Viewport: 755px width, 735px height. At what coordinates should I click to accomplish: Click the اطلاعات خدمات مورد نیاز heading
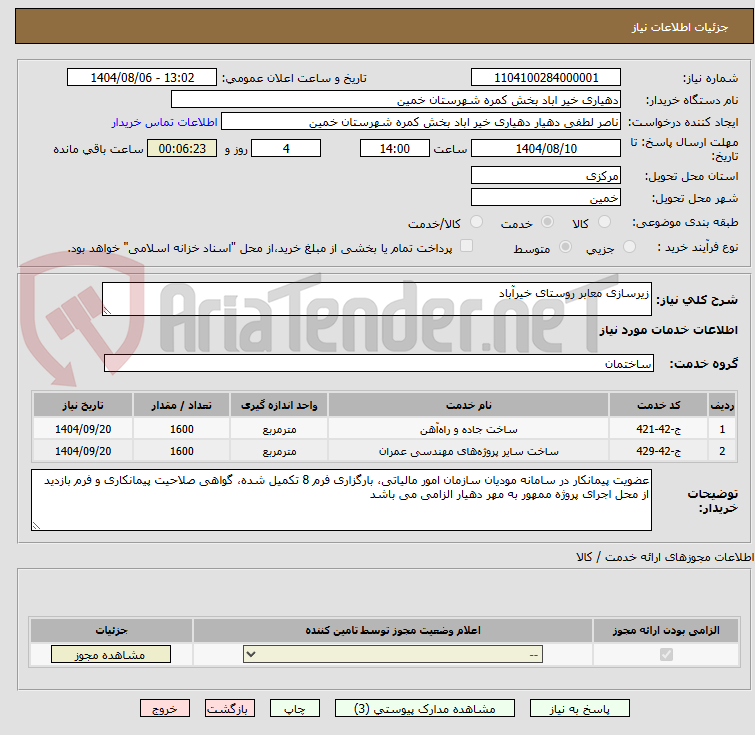[668, 330]
